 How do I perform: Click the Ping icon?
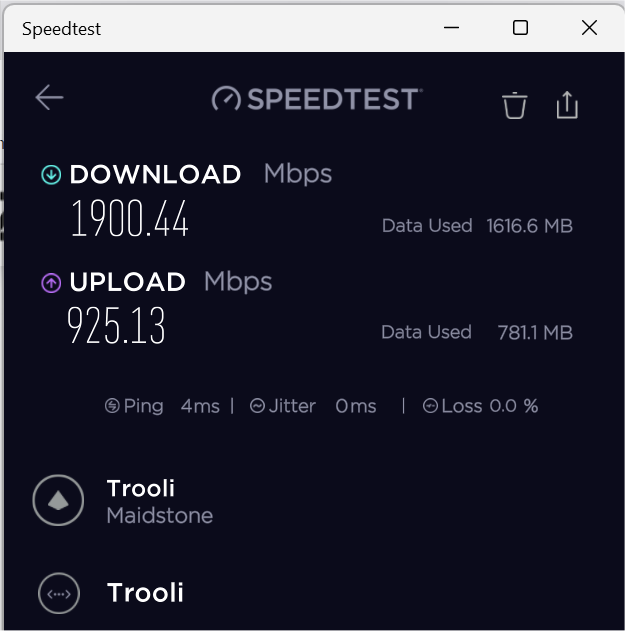[x=113, y=406]
